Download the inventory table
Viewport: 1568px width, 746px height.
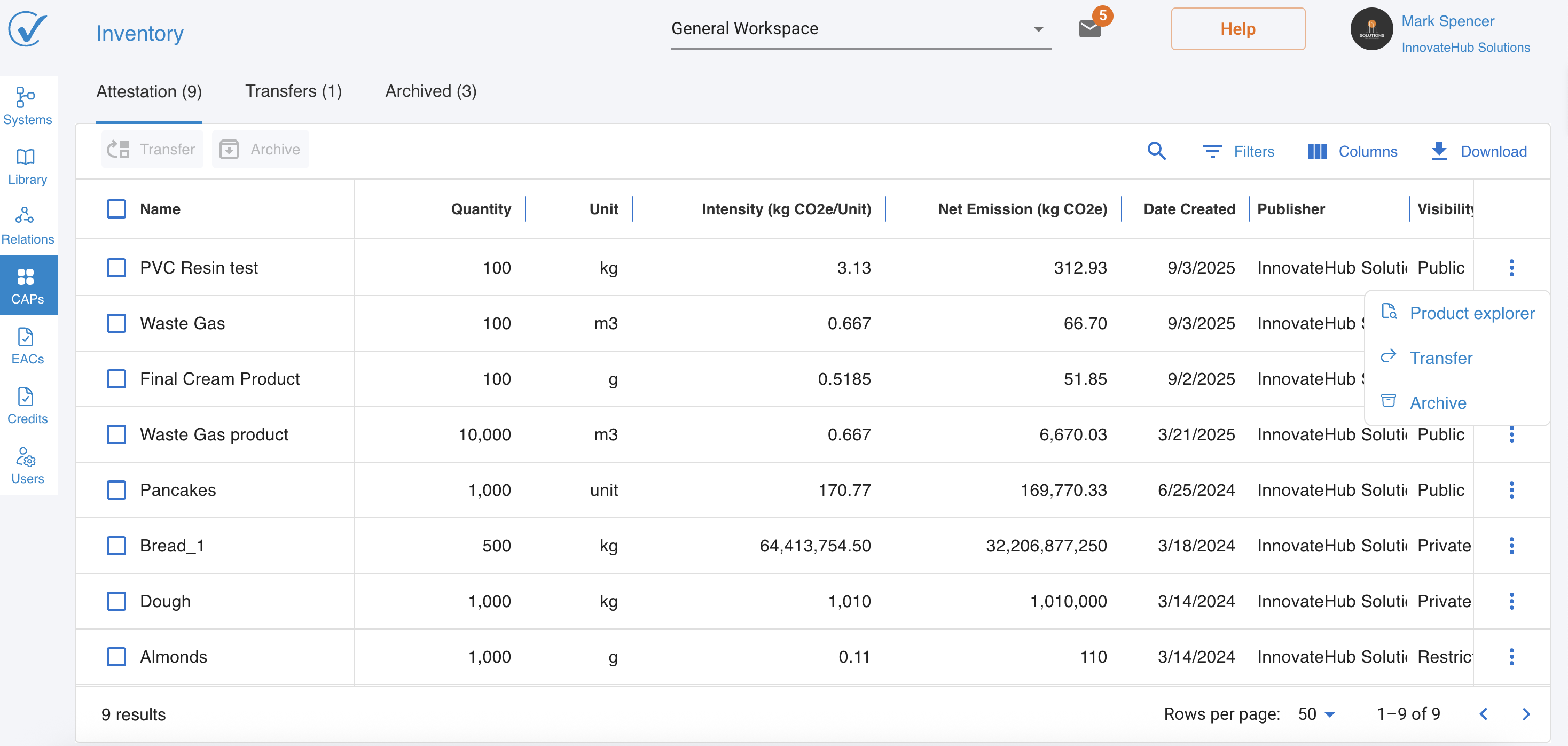click(1478, 151)
